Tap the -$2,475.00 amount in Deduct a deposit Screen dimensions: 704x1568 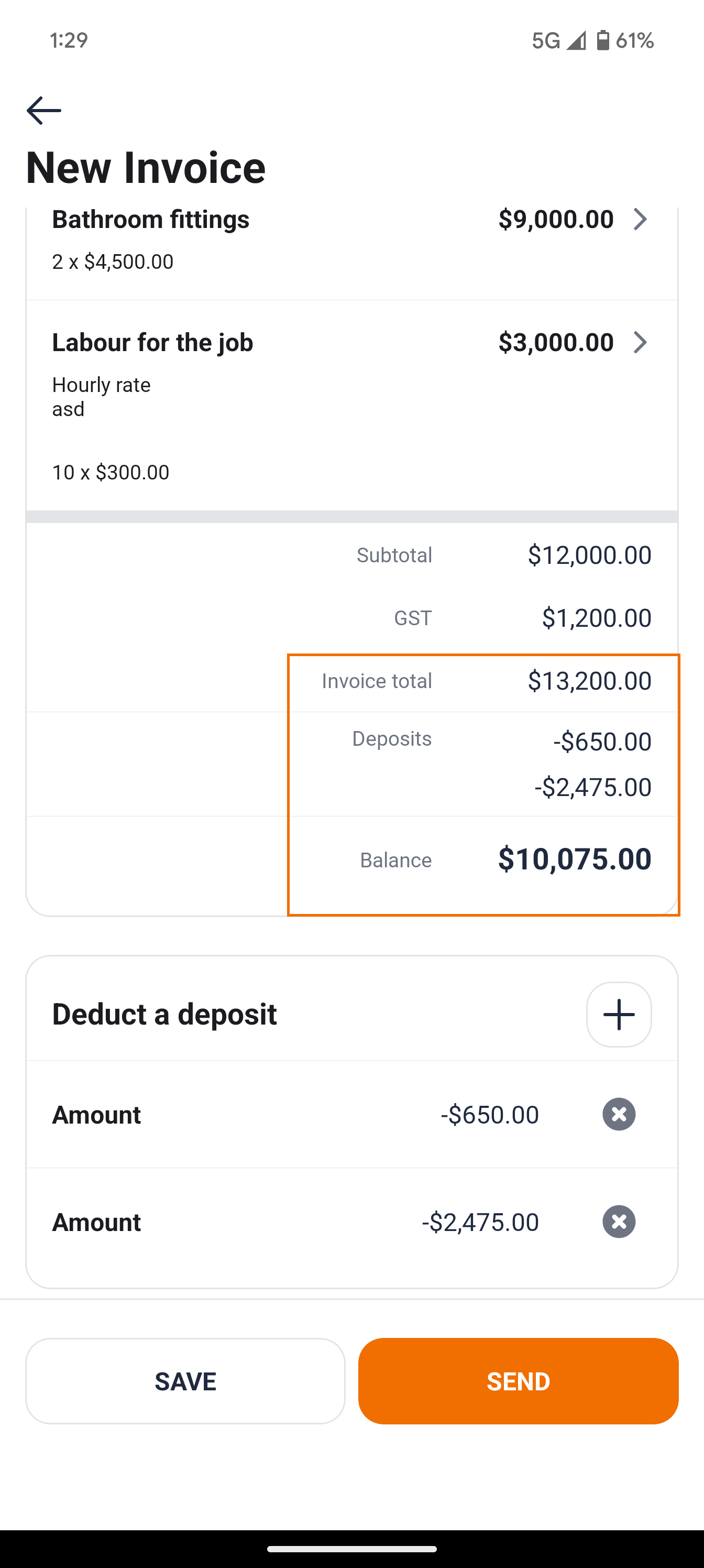[480, 1222]
